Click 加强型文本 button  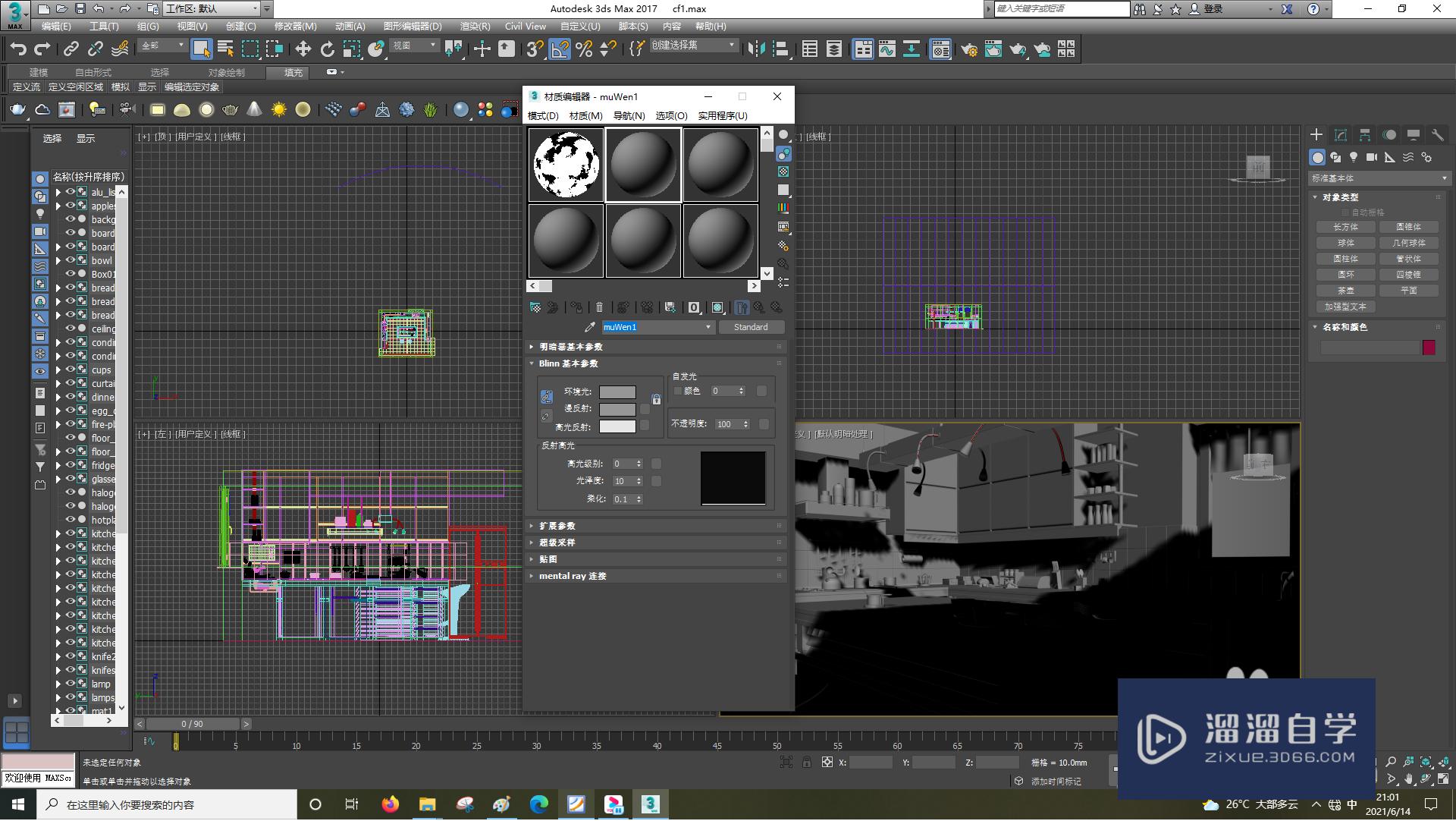coord(1346,307)
